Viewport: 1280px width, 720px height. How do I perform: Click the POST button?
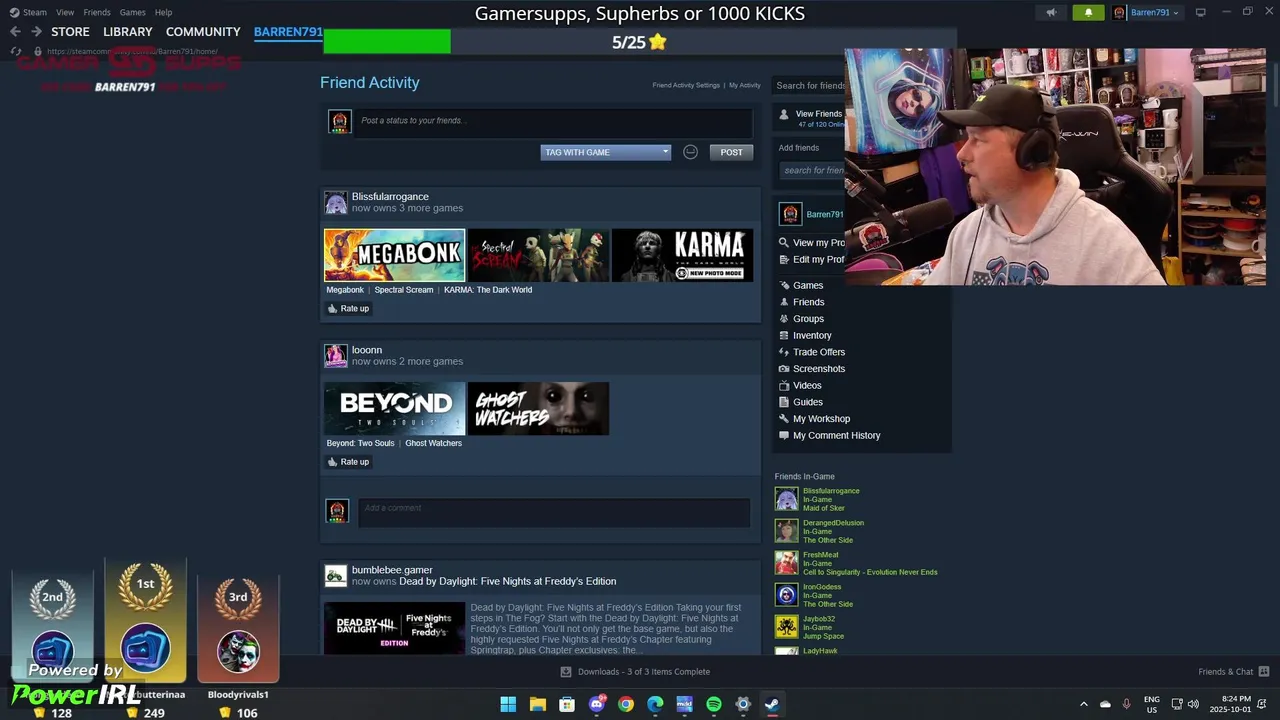click(732, 152)
